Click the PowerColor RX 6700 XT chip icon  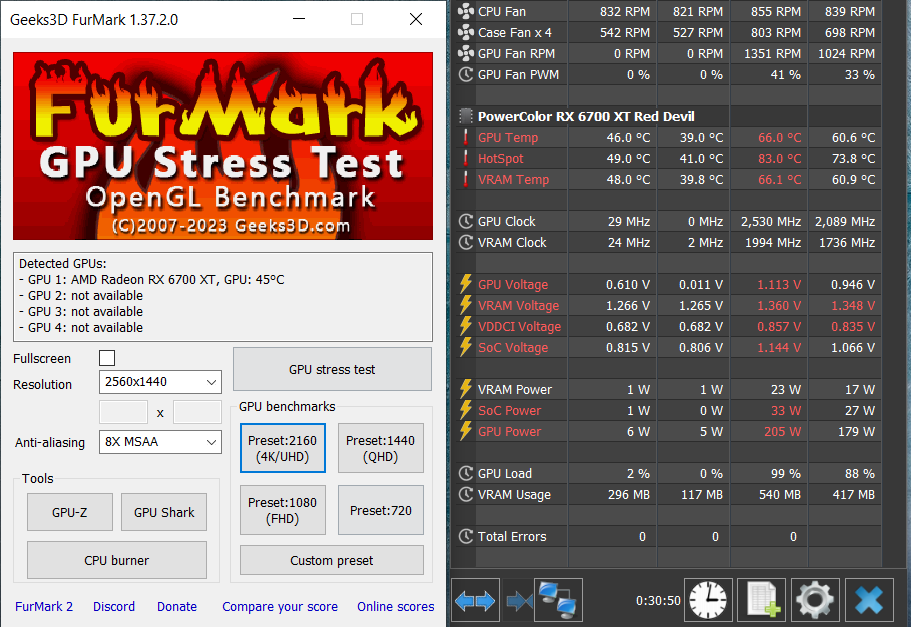466,116
